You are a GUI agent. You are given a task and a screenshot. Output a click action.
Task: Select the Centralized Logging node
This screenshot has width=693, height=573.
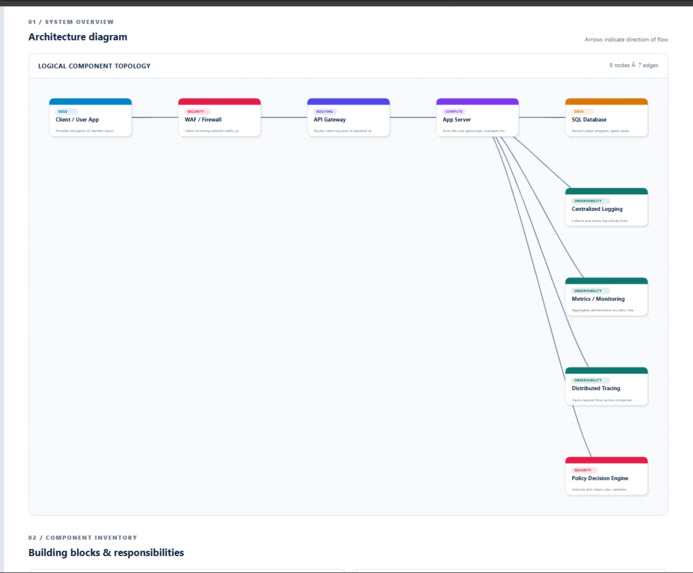(607, 207)
